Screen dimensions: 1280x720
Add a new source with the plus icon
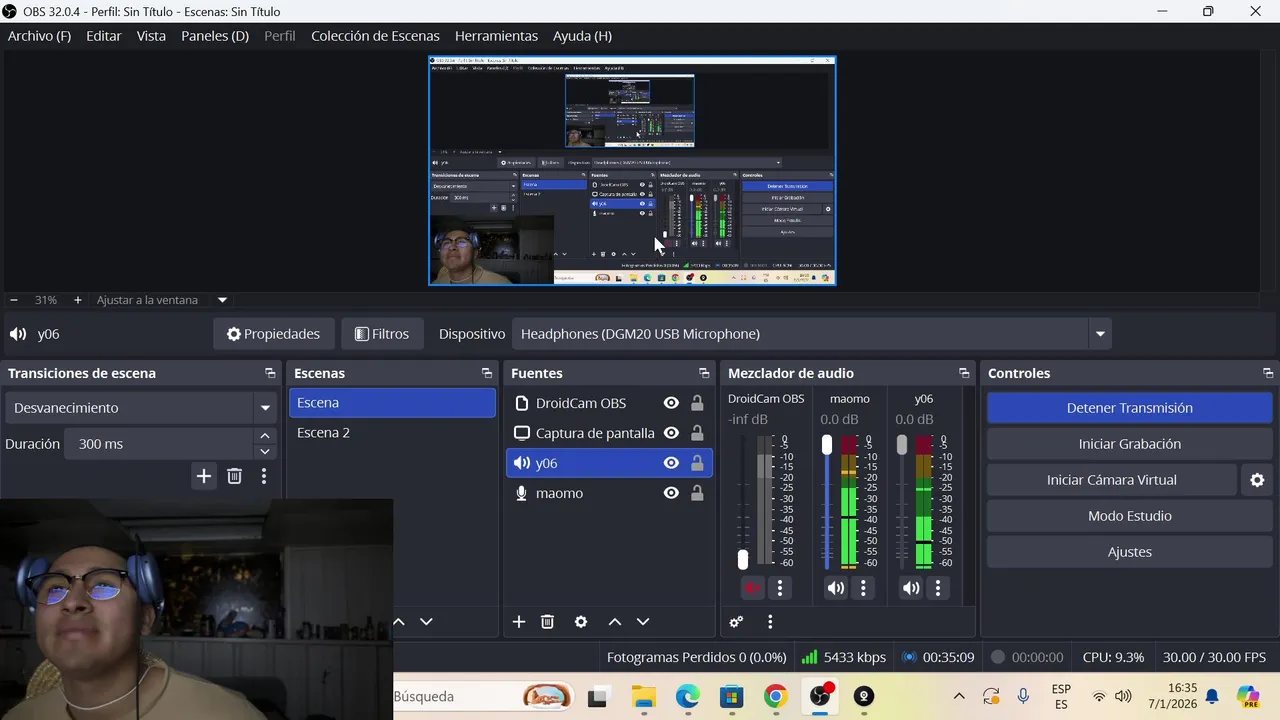(518, 622)
